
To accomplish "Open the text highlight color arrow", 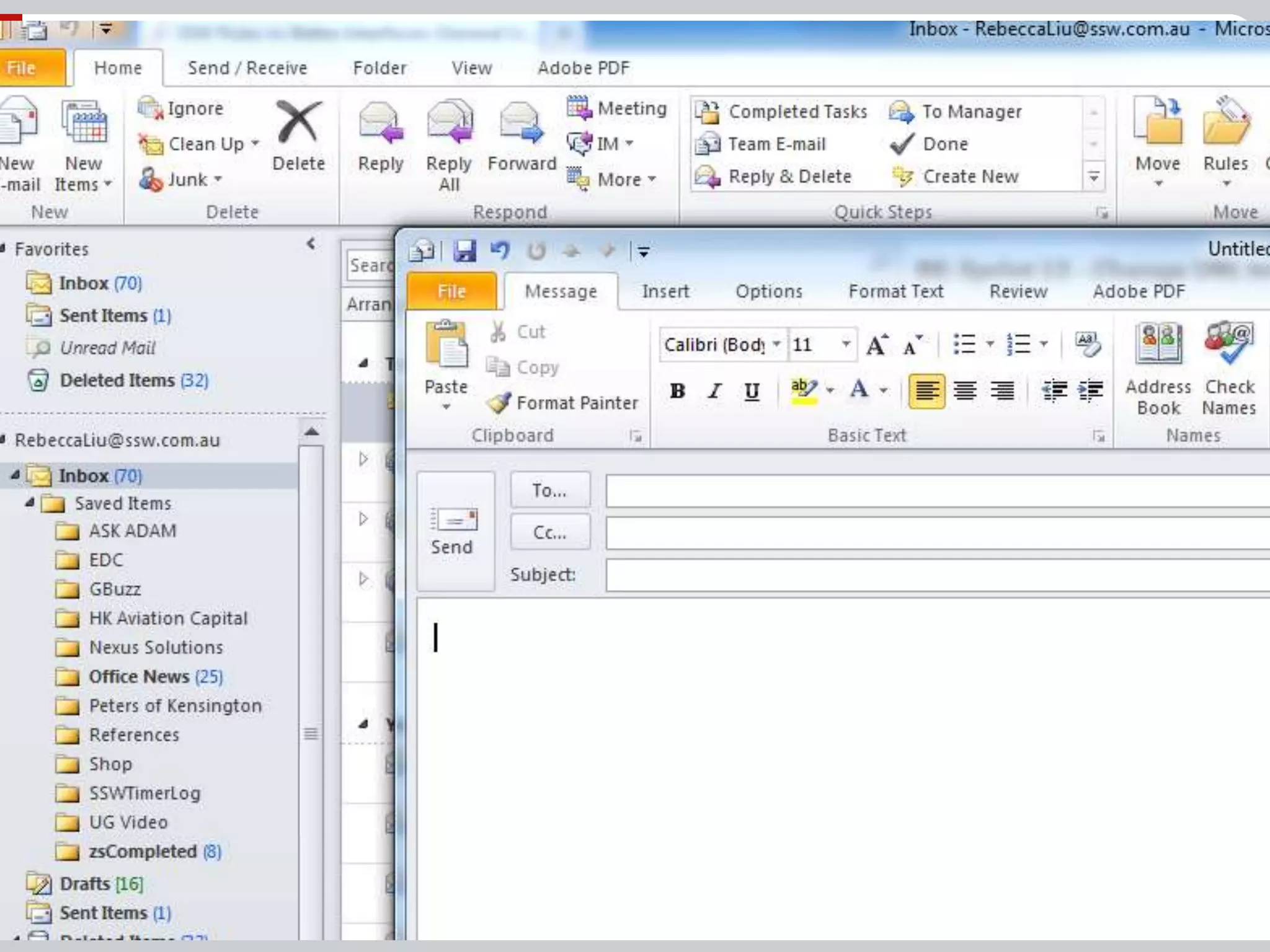I will click(x=830, y=391).
